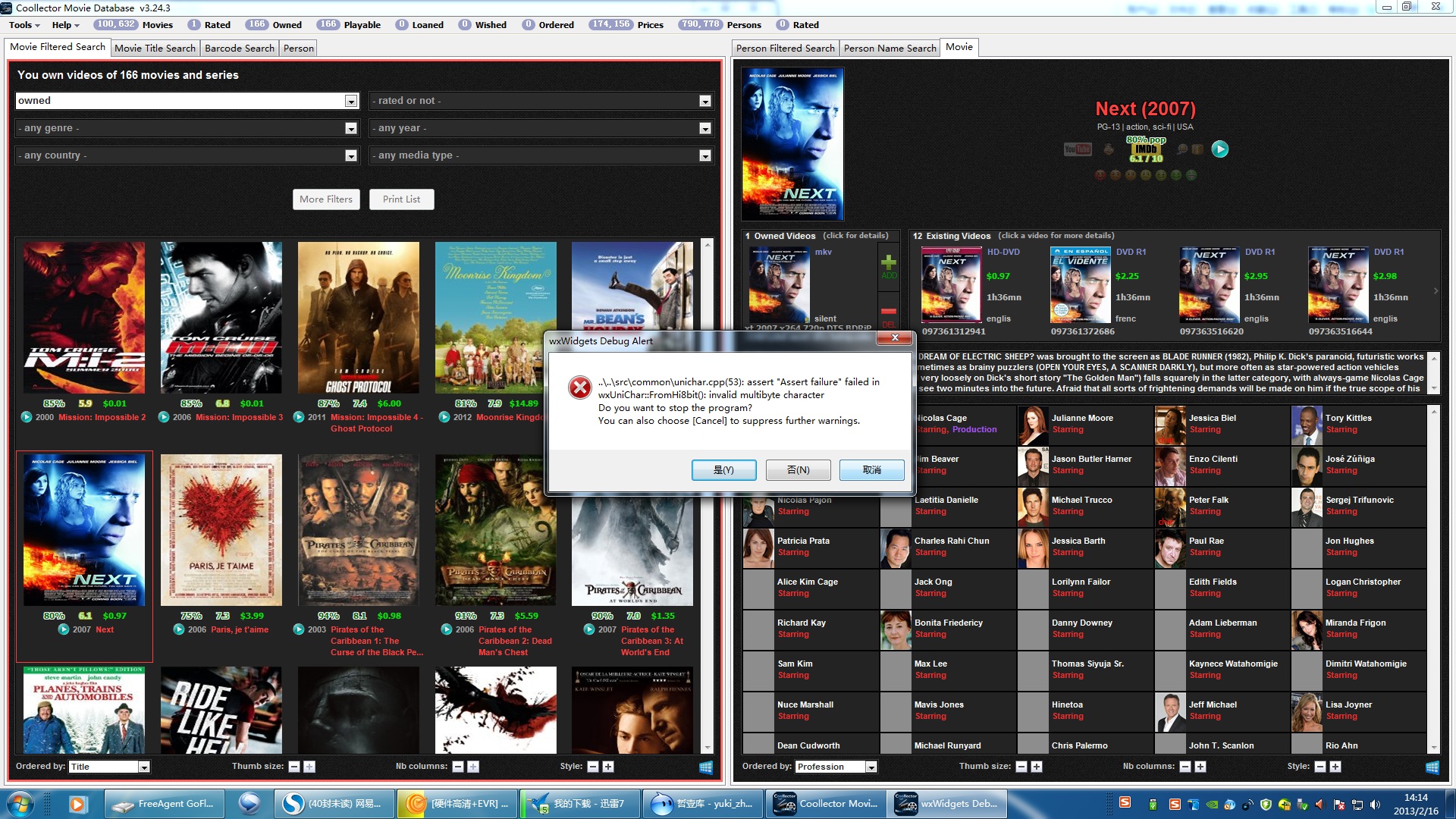Viewport: 1456px width, 819px height.
Task: Open the 'rated or not' dropdown
Action: click(x=705, y=101)
